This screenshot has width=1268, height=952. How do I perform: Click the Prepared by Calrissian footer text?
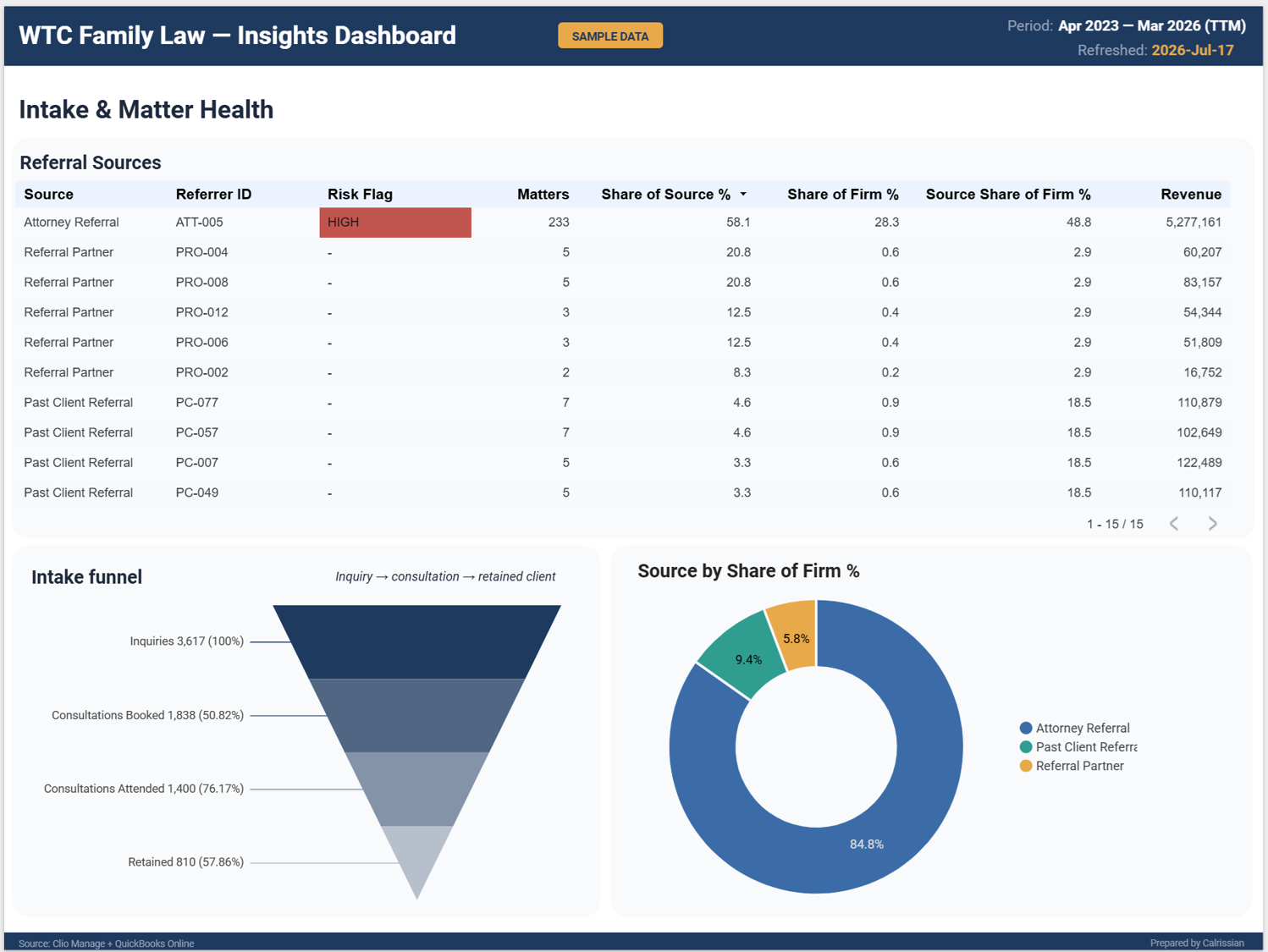coord(1197,943)
